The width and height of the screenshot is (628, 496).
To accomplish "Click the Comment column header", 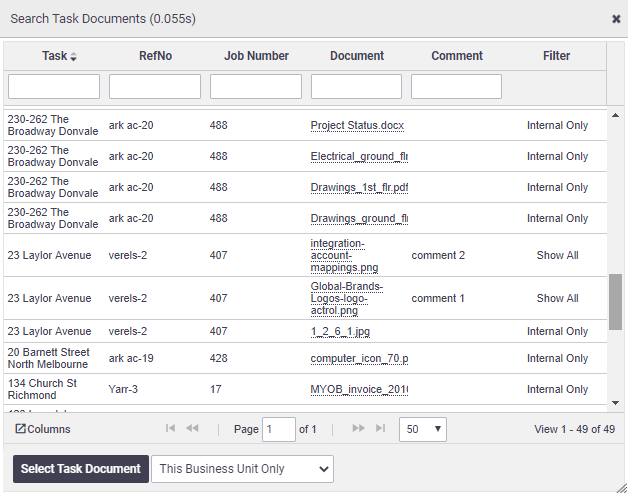I will 457,56.
